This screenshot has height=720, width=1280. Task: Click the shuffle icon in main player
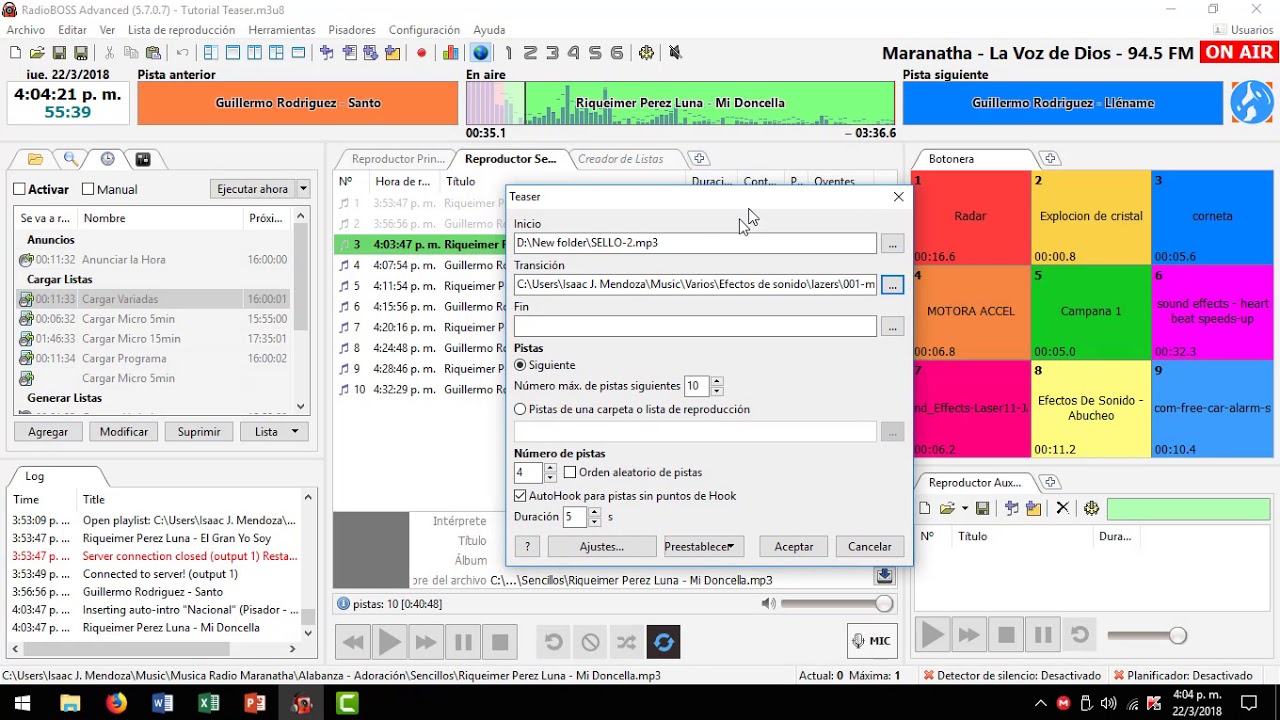click(x=626, y=642)
